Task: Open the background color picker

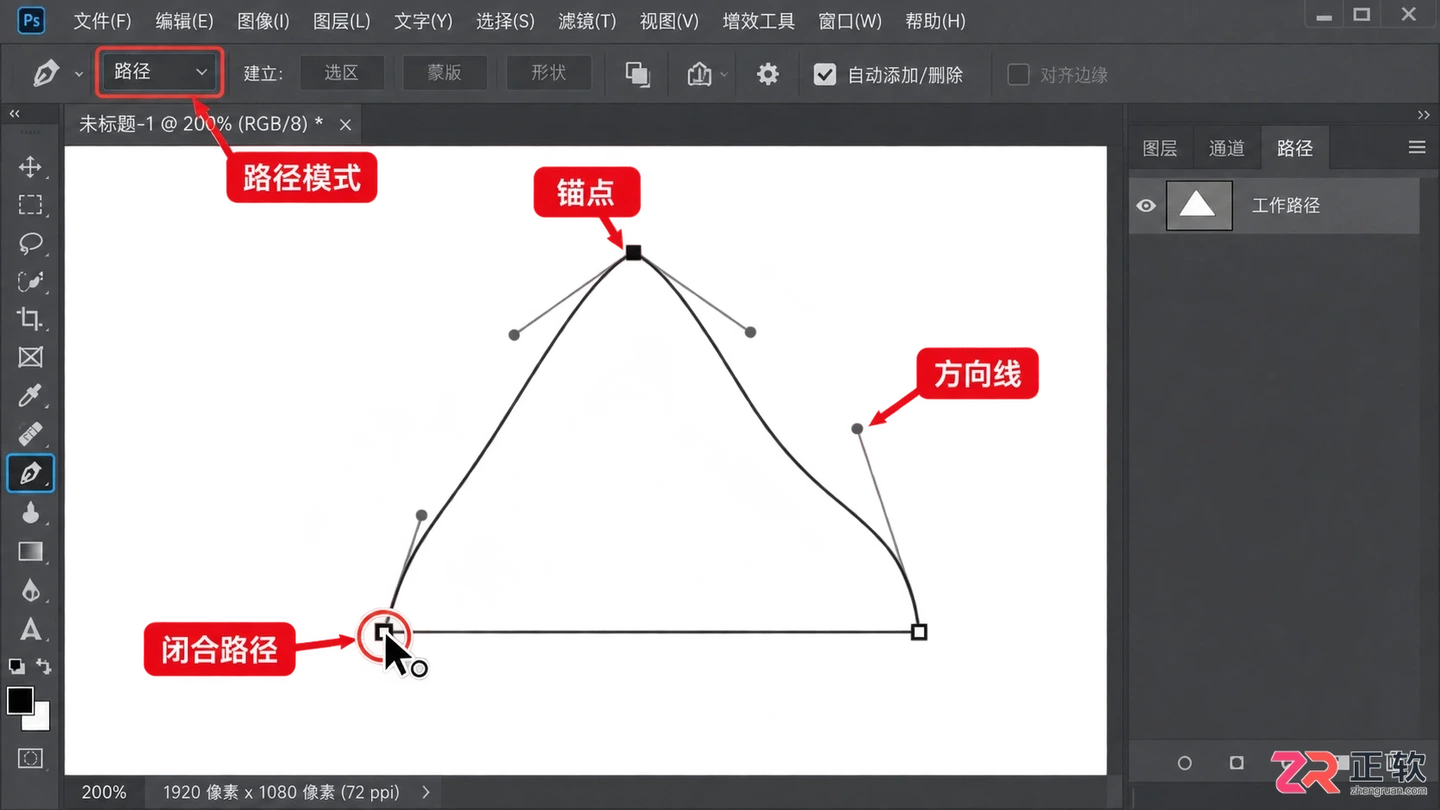Action: pyautogui.click(x=40, y=720)
